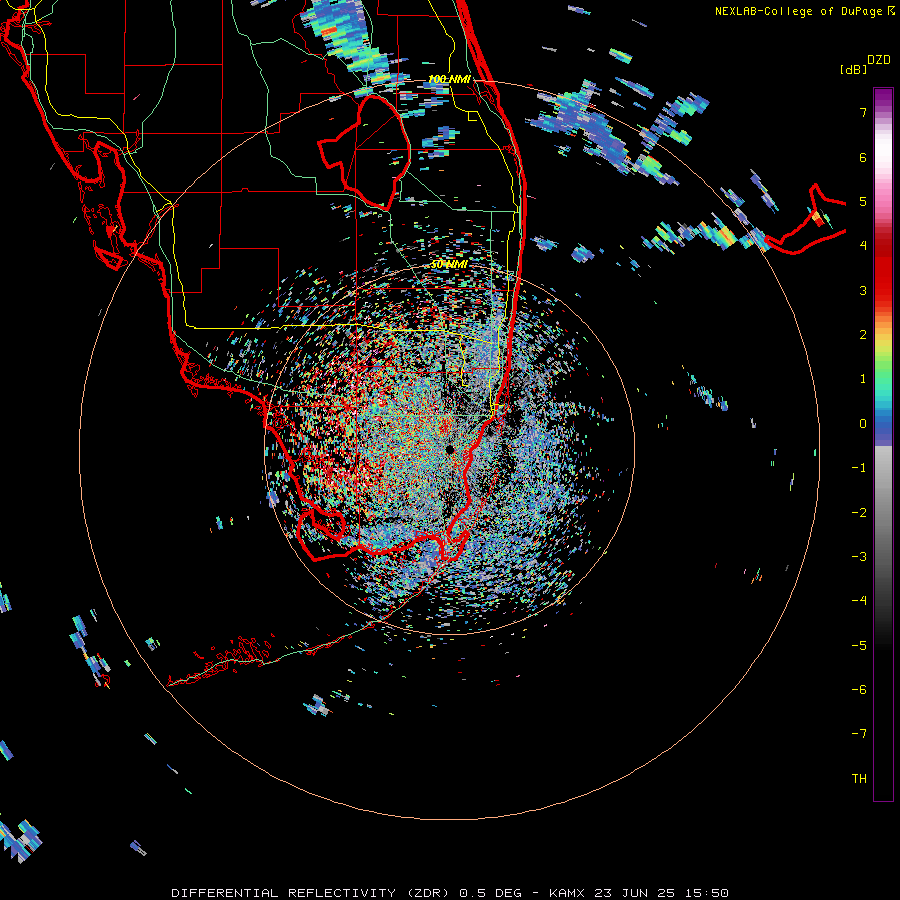Click the -7 tick label on the color scale

[859, 734]
